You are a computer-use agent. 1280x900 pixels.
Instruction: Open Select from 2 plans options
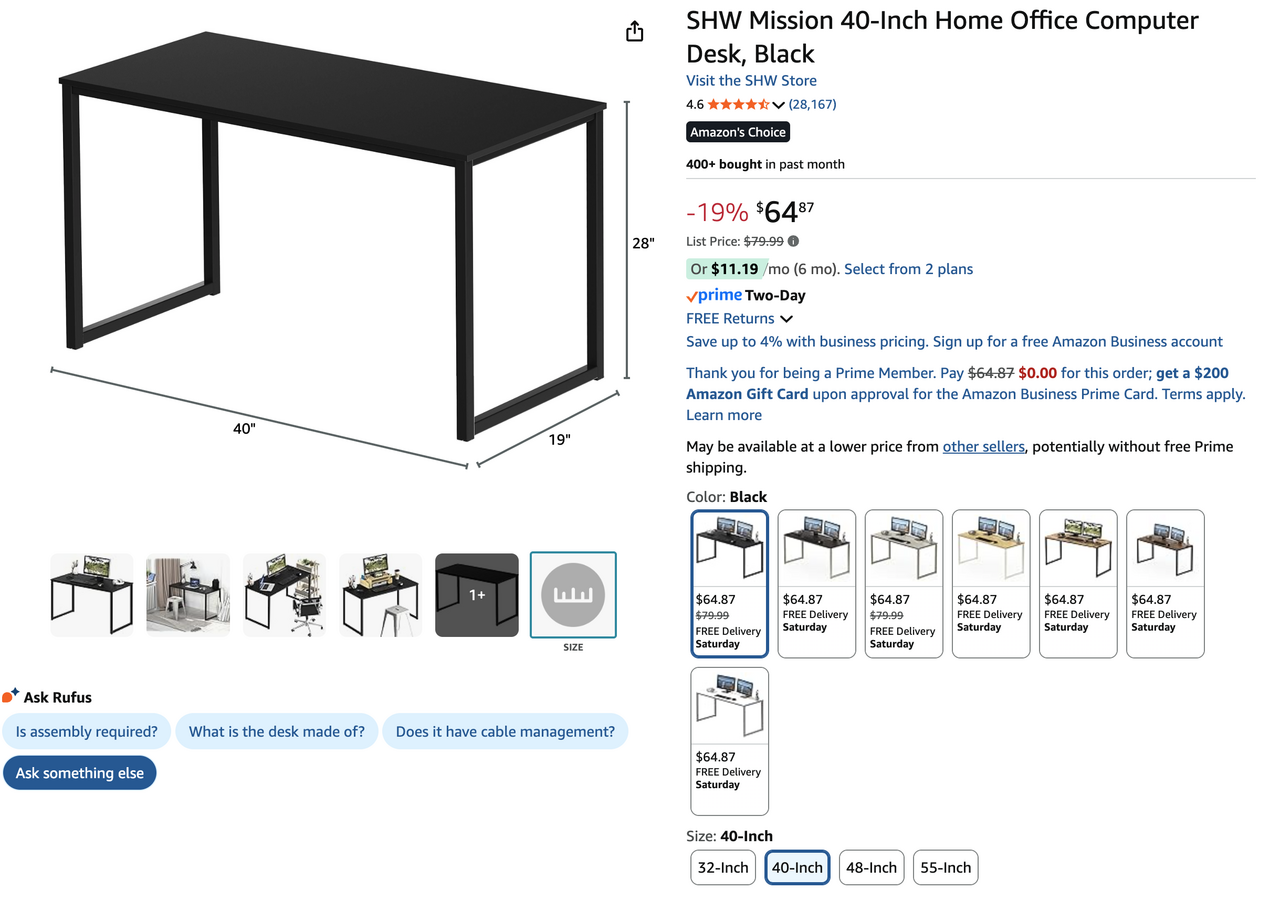(x=908, y=269)
